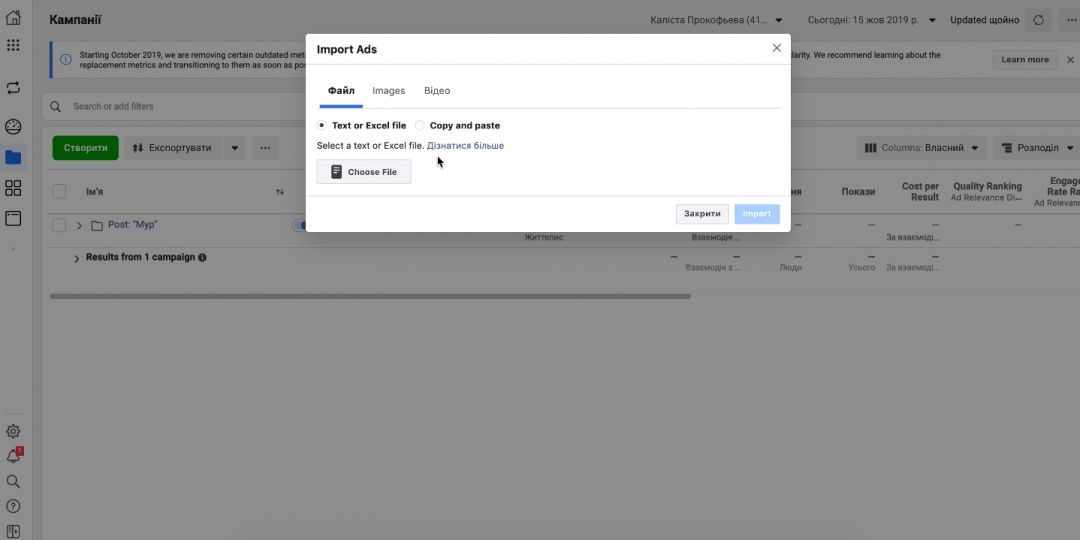
Task: Click the search magnifier icon in sidebar
Action: point(13,481)
